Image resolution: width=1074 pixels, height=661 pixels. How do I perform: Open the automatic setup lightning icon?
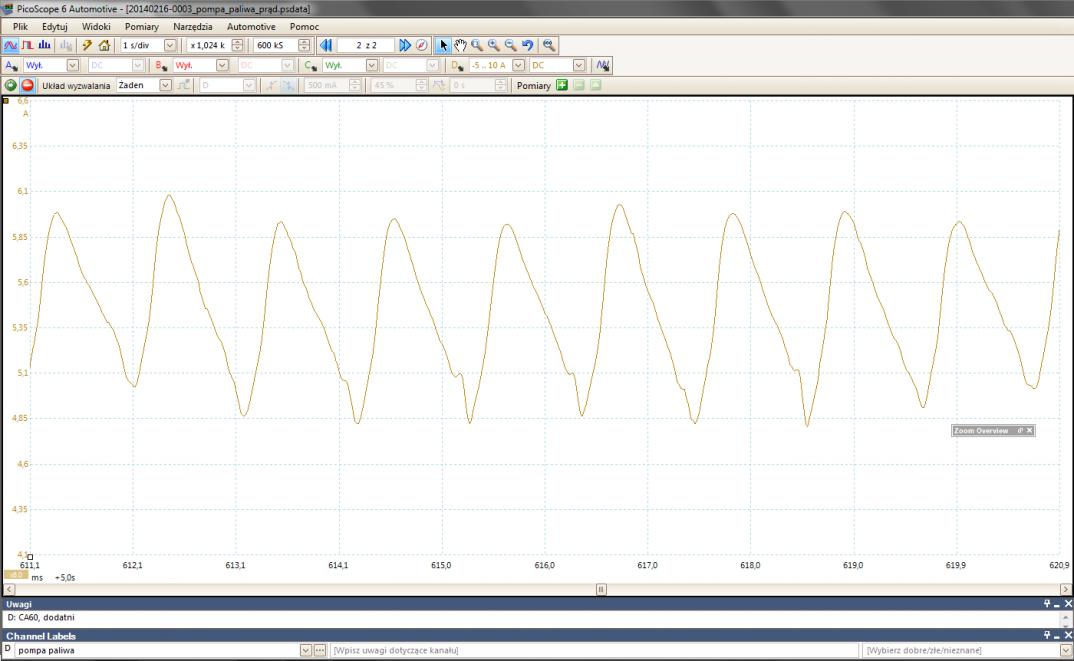coord(87,45)
